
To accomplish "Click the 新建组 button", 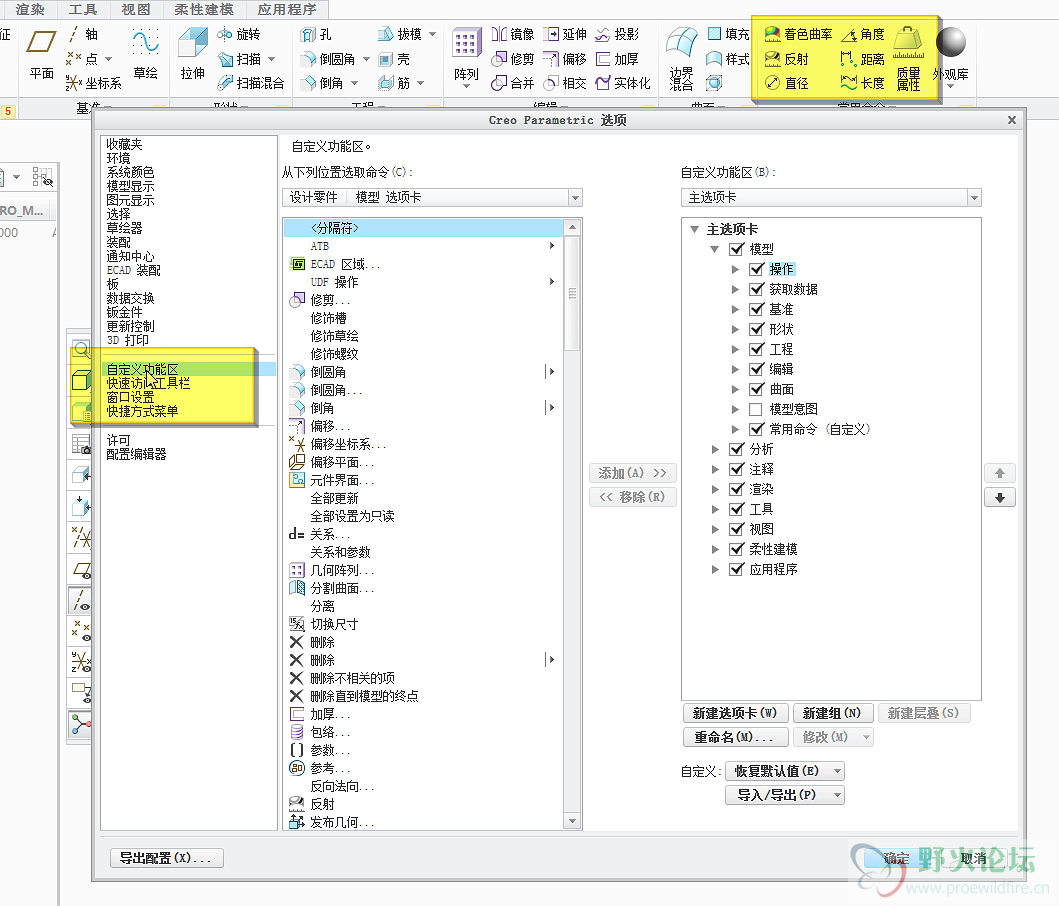I will click(832, 713).
